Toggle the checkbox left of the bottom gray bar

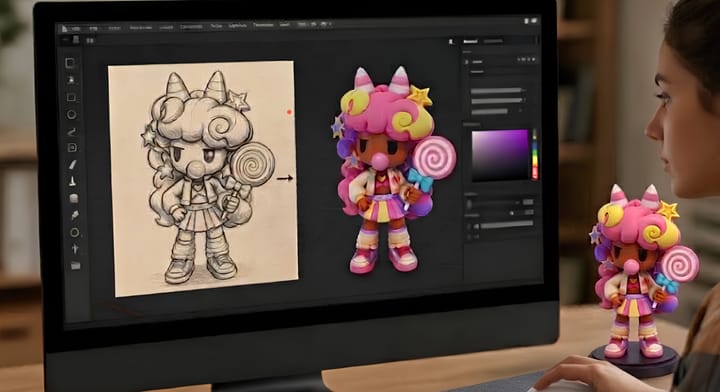pyautogui.click(x=476, y=226)
